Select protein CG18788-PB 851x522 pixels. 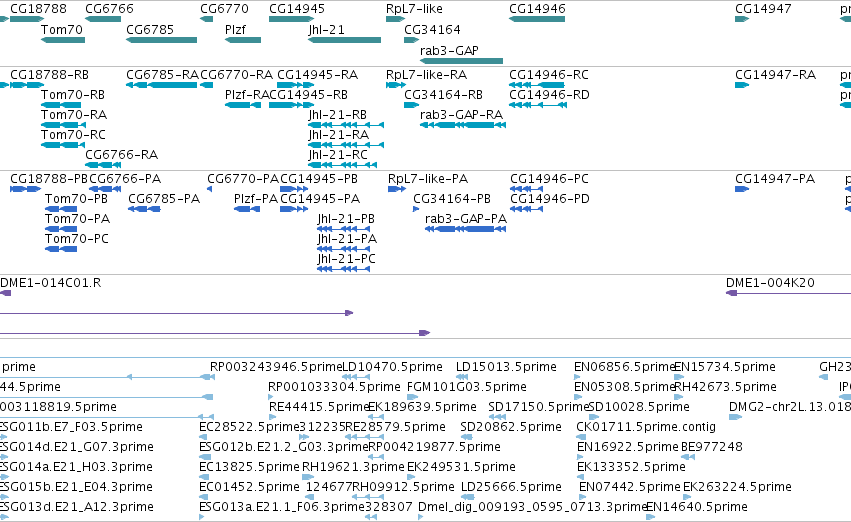(26, 189)
